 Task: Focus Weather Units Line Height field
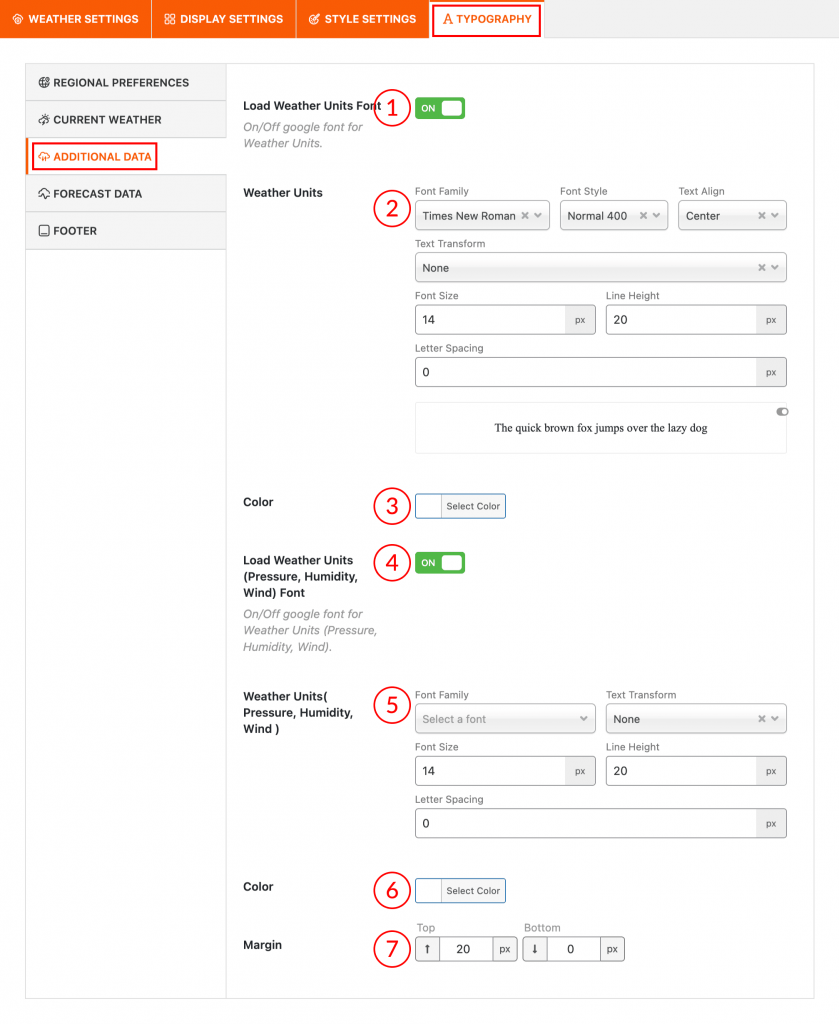pos(681,320)
